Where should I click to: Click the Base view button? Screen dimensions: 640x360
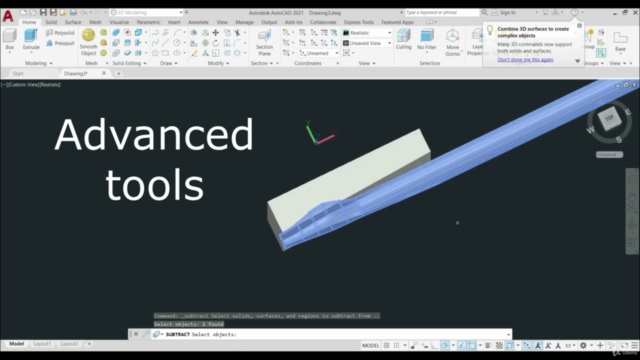click(x=620, y=41)
